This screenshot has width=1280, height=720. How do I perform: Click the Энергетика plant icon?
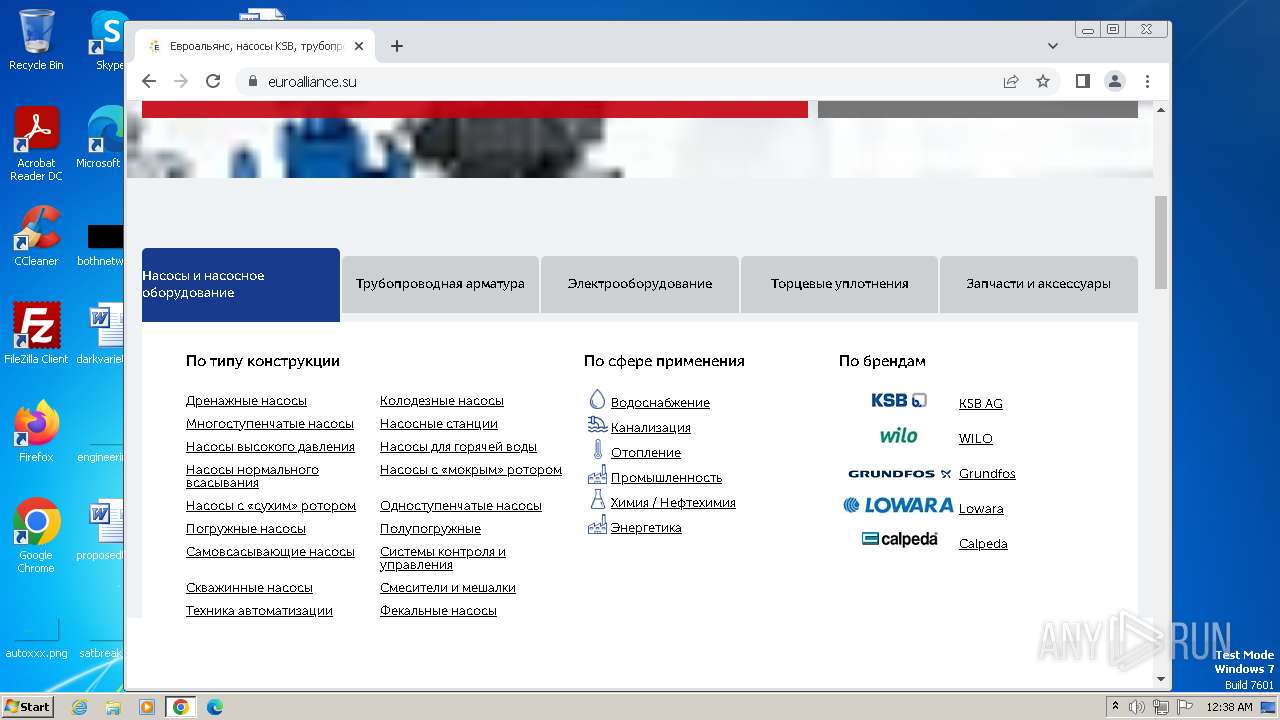click(x=597, y=525)
